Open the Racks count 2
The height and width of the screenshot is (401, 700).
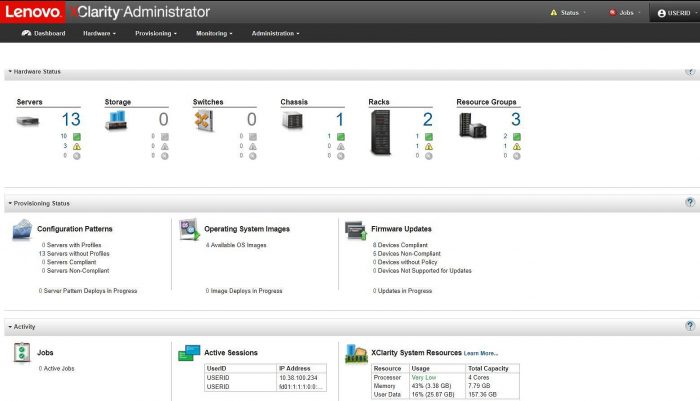[x=428, y=119]
